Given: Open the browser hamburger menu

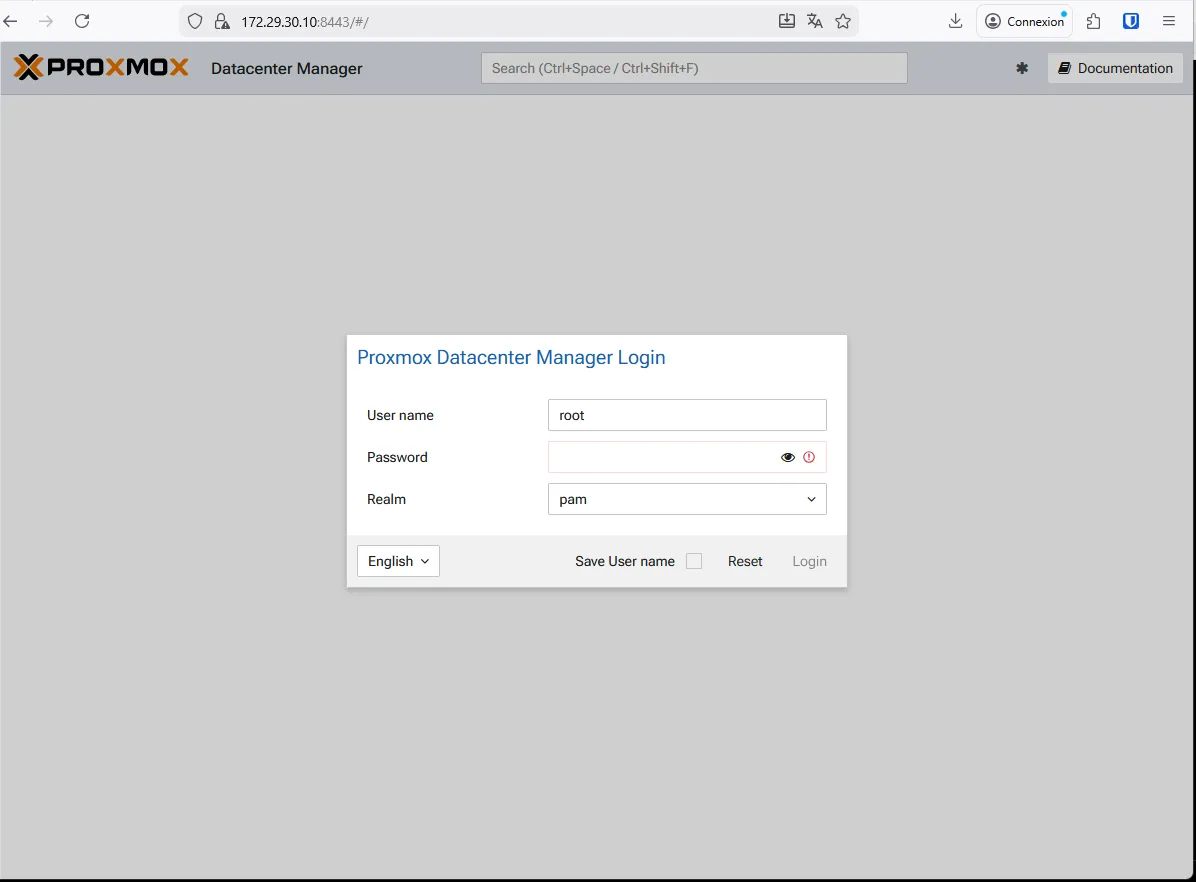Looking at the screenshot, I should coord(1169,21).
